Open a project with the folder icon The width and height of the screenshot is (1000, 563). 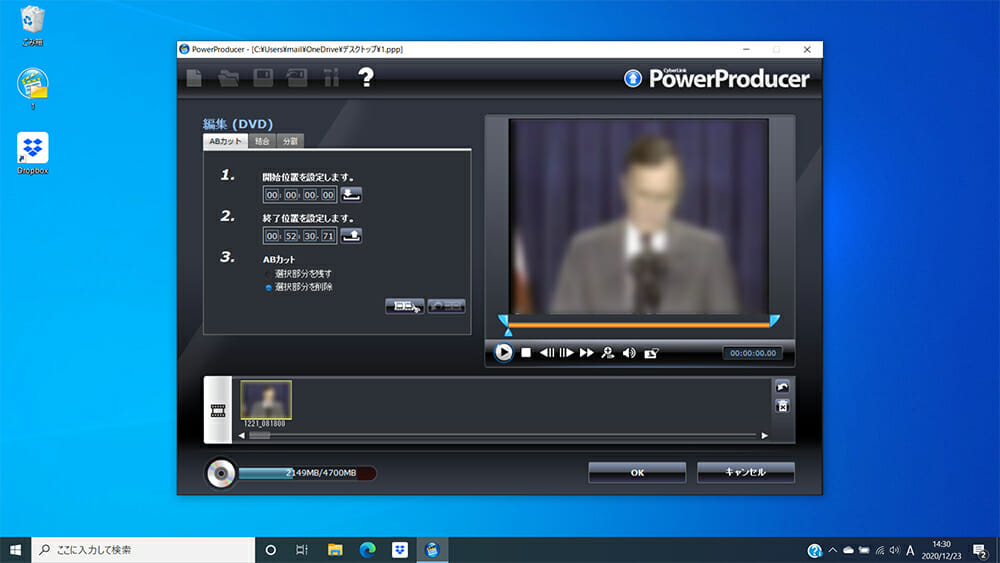(x=228, y=78)
